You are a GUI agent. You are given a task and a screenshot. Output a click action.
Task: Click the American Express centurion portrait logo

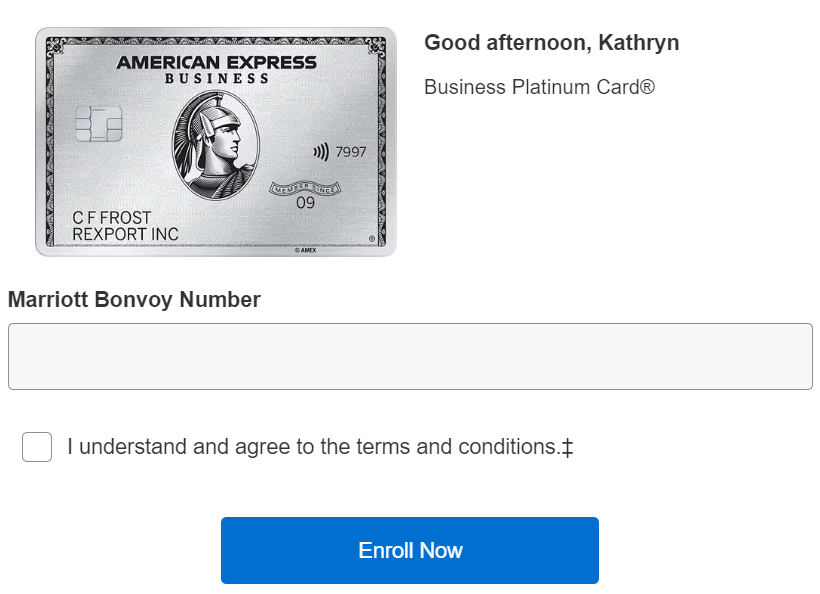tap(215, 140)
